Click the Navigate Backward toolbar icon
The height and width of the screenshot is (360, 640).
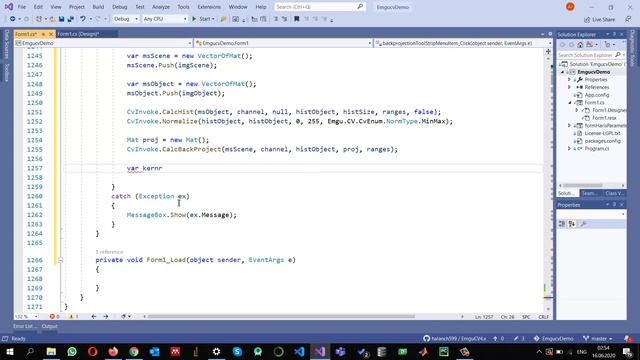pyautogui.click(x=13, y=19)
